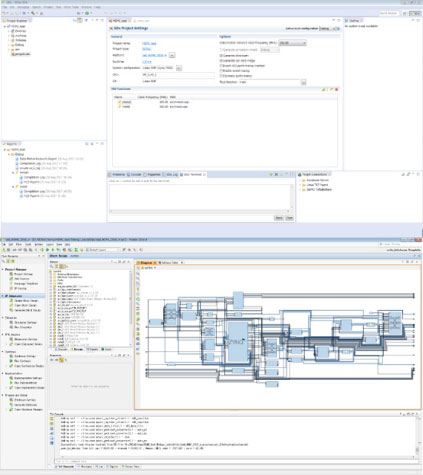Click Link with Editor icon in Project Explorer
Screen dimensions: 423x475
pos(80,21)
